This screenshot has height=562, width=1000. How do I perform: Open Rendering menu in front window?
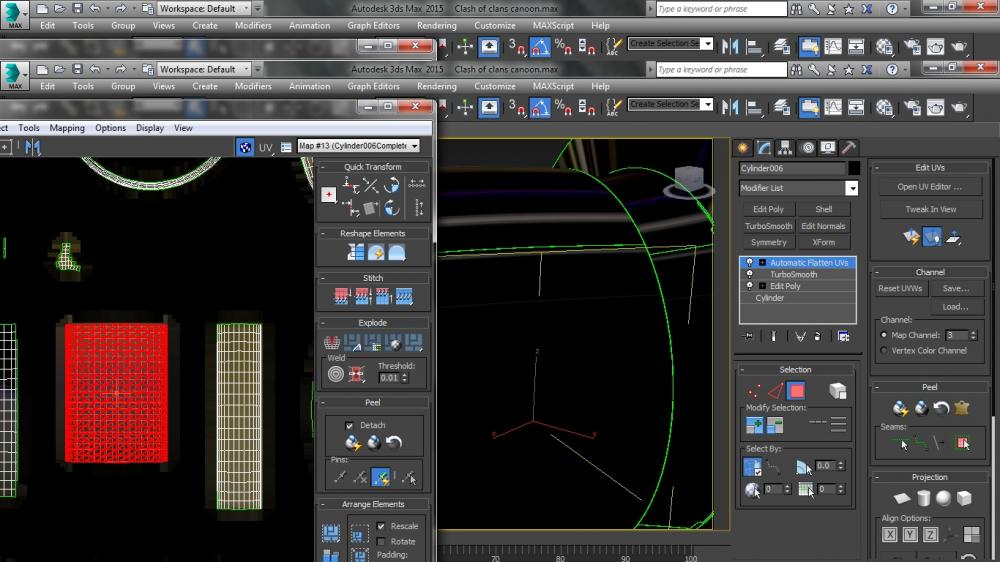tap(437, 86)
